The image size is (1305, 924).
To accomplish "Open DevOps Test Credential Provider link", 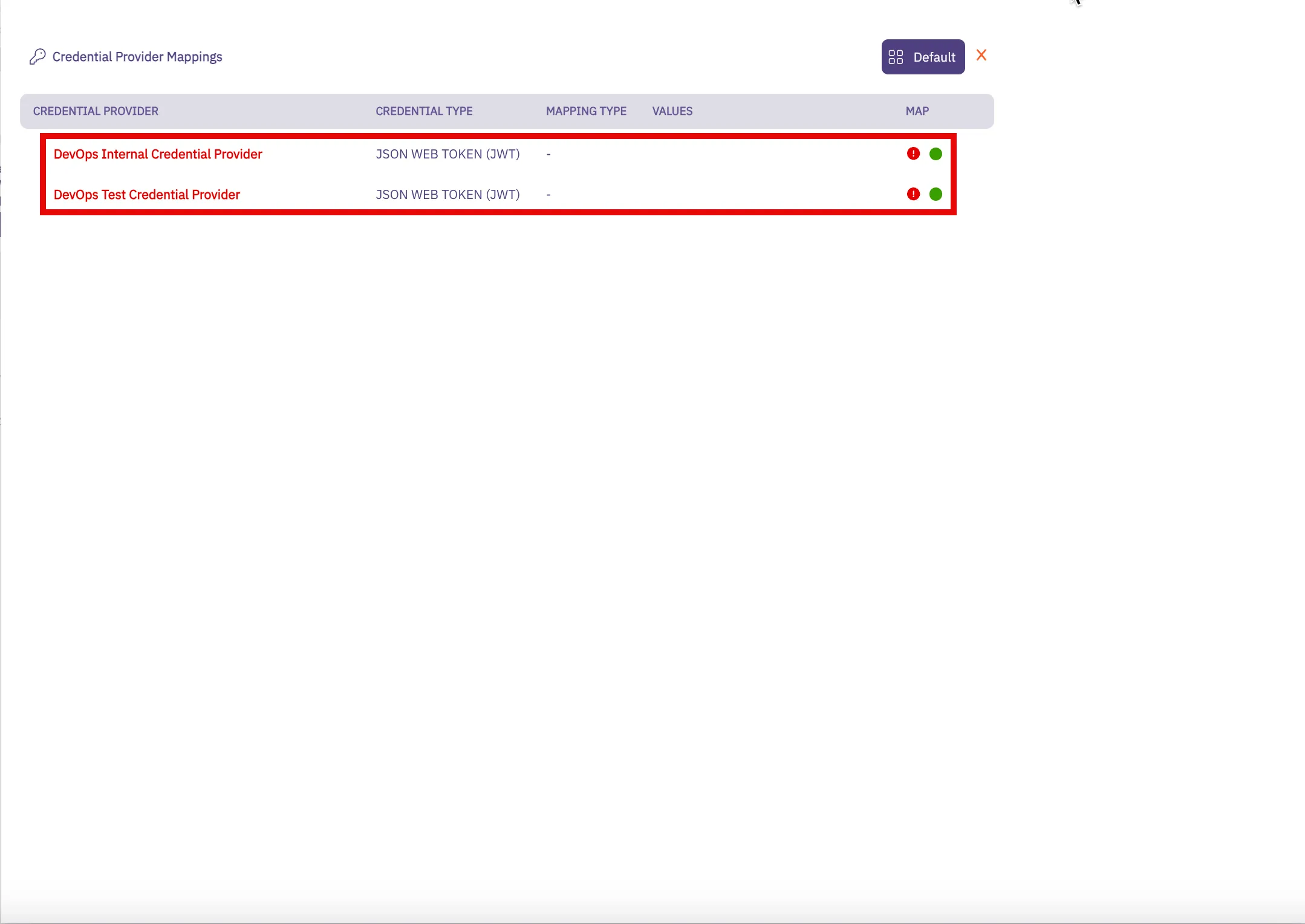I will tap(147, 195).
